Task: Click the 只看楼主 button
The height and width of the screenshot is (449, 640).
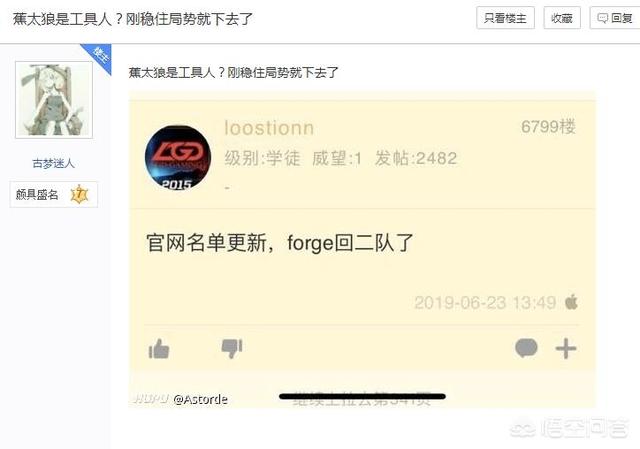Action: pyautogui.click(x=505, y=18)
